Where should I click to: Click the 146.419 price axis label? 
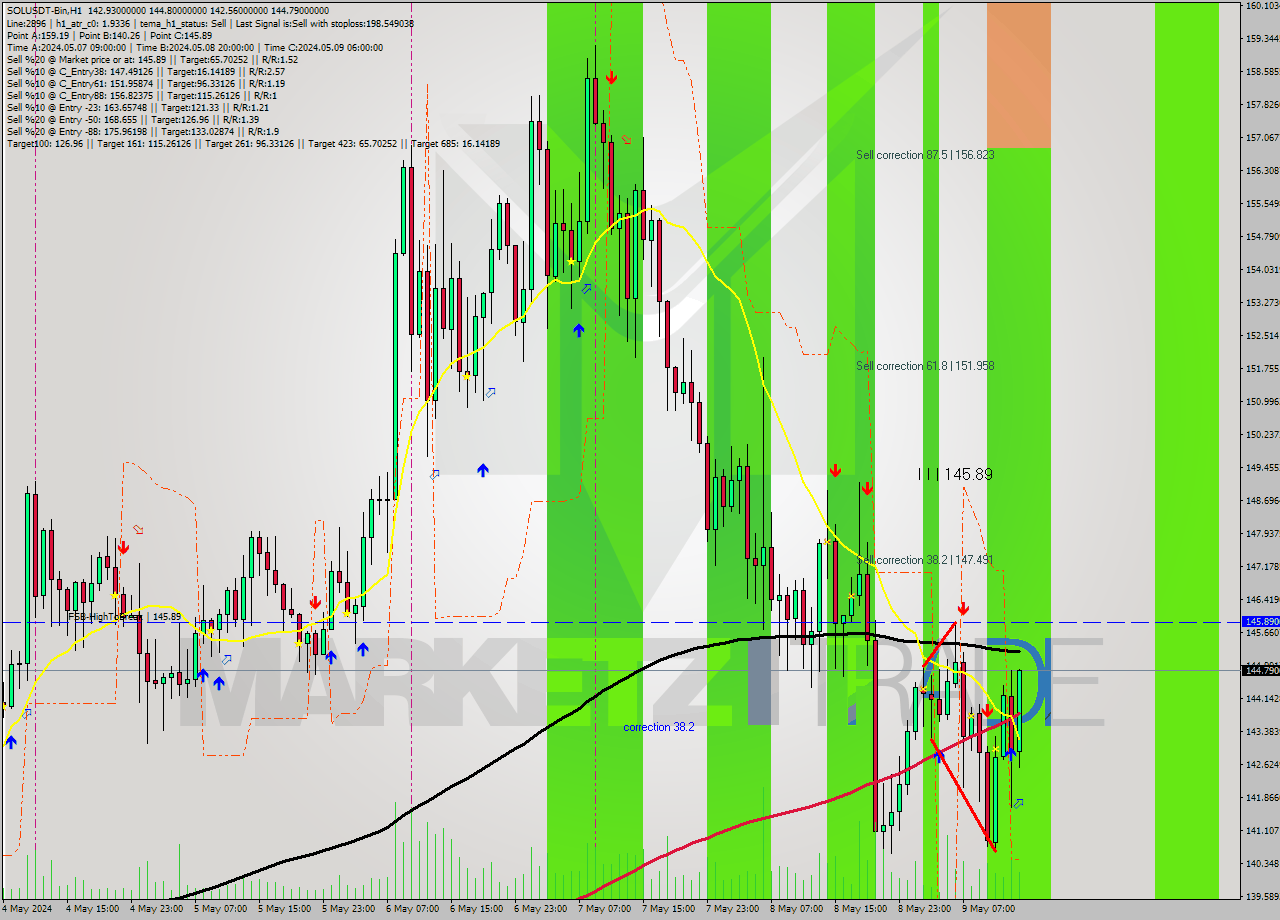(1261, 600)
